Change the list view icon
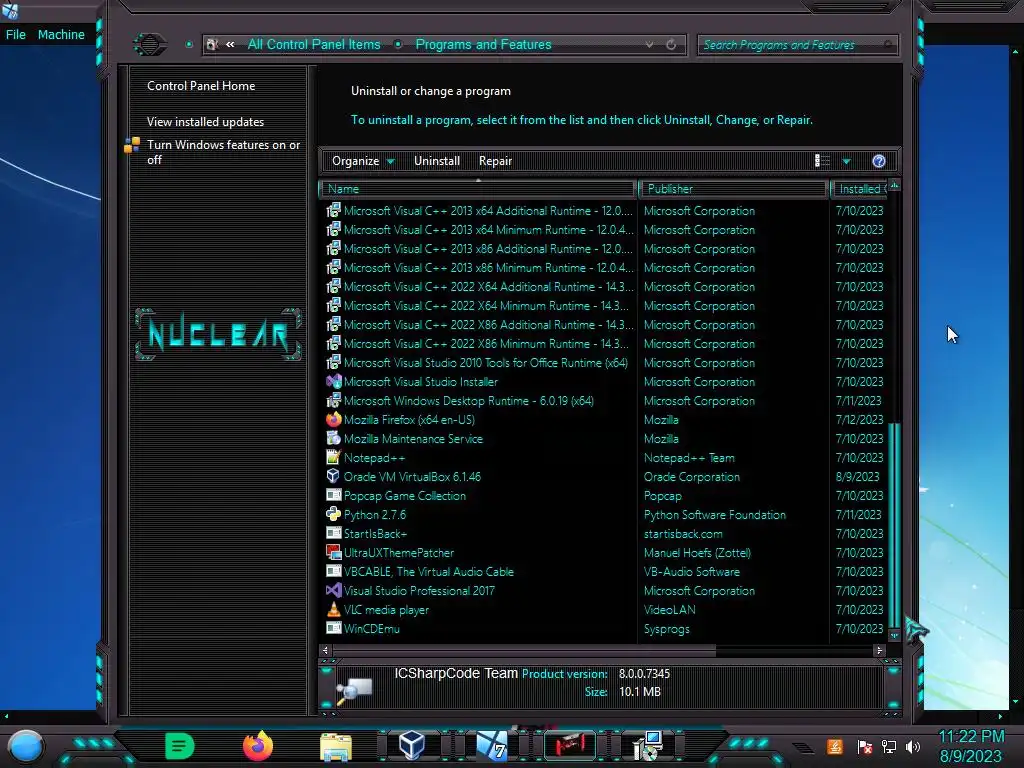Screen dimensions: 1024x768 coord(822,161)
